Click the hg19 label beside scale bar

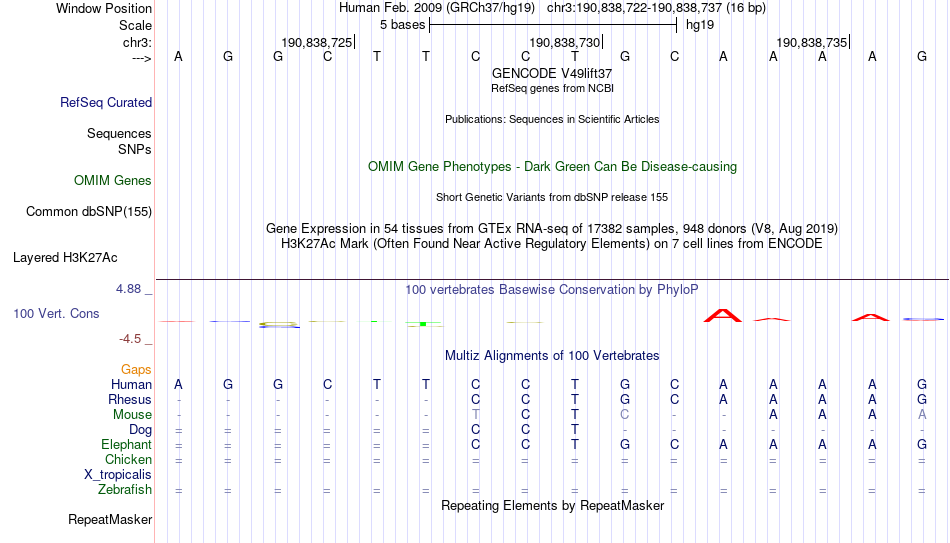(x=700, y=25)
